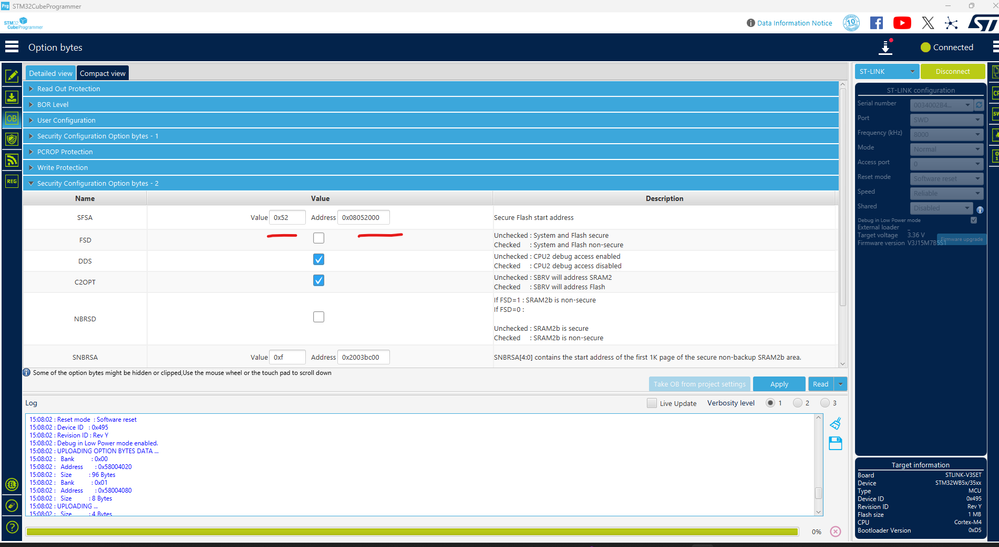Image resolution: width=999 pixels, height=547 pixels.
Task: Click the ST logo
Action: pyautogui.click(x=982, y=23)
